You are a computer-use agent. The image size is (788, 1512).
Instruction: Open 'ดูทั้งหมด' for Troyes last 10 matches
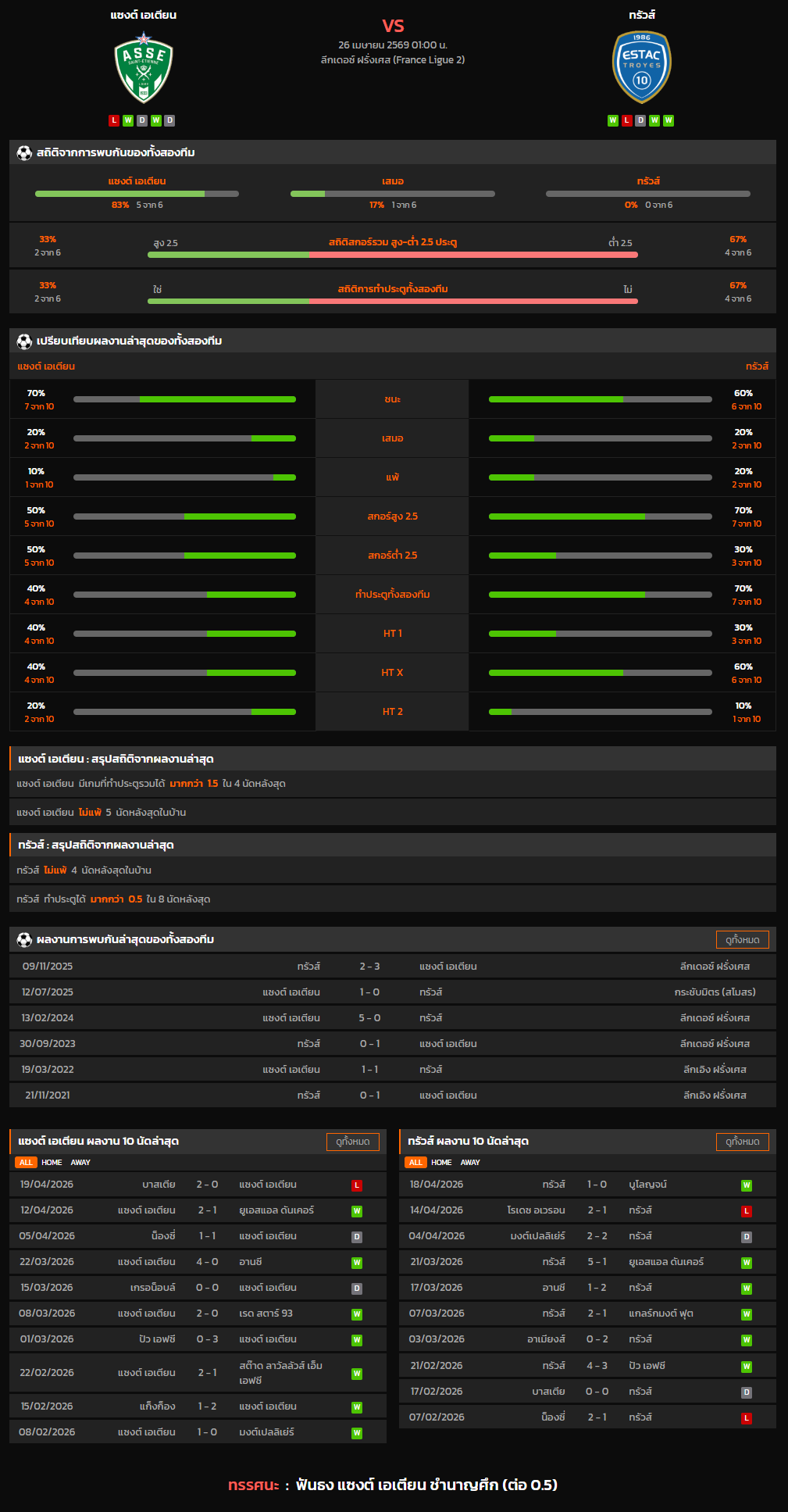pos(742,1142)
